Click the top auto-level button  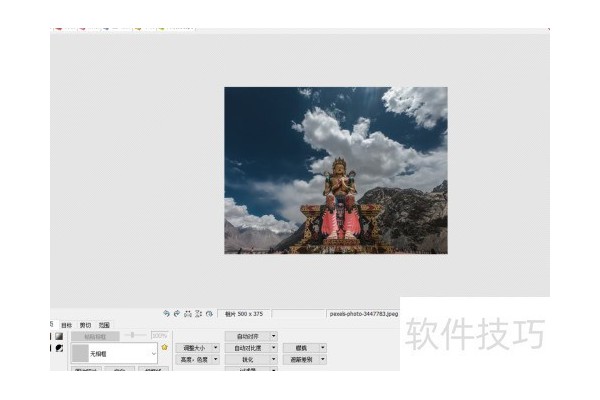(x=248, y=336)
